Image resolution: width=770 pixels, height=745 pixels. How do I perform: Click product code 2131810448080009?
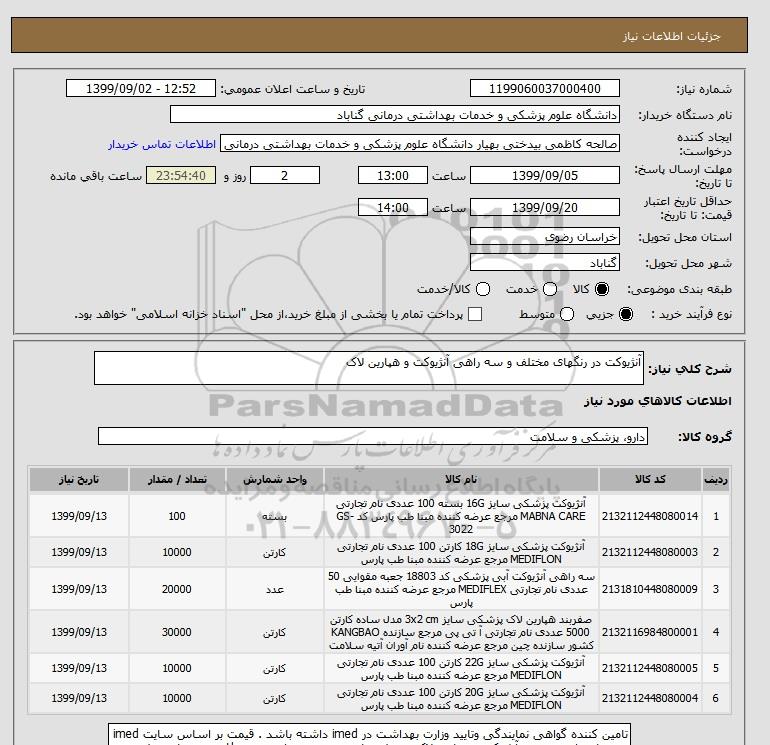(650, 589)
